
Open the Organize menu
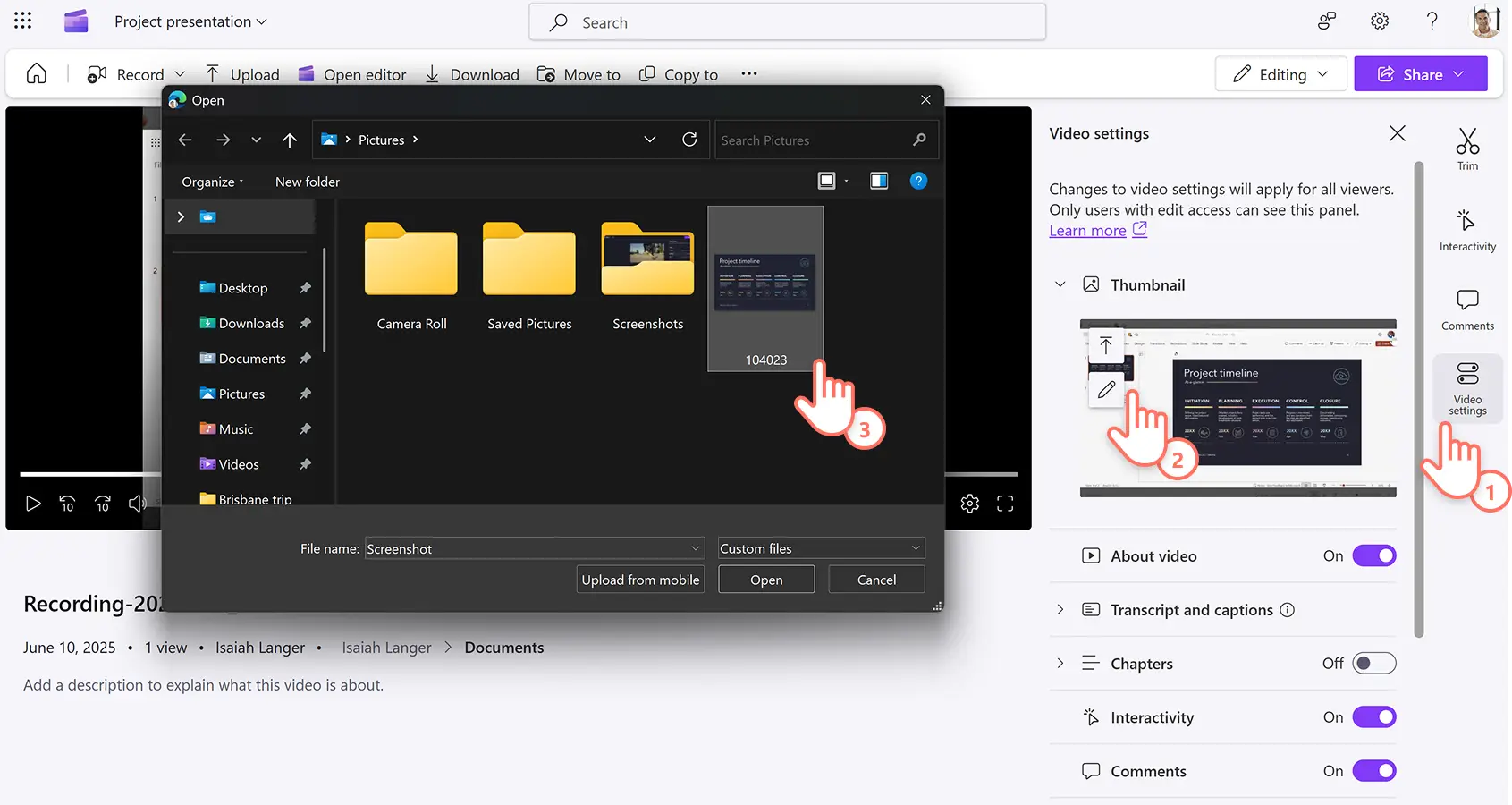(213, 182)
